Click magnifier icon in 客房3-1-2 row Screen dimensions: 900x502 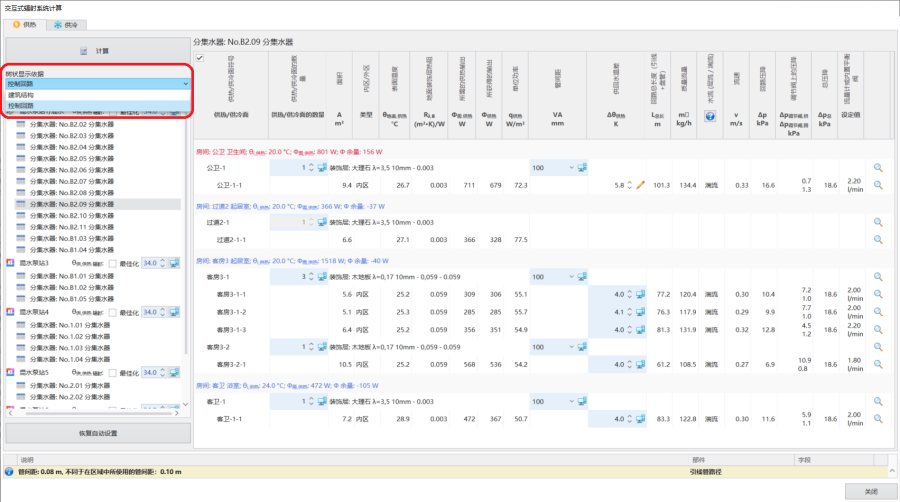click(x=878, y=312)
